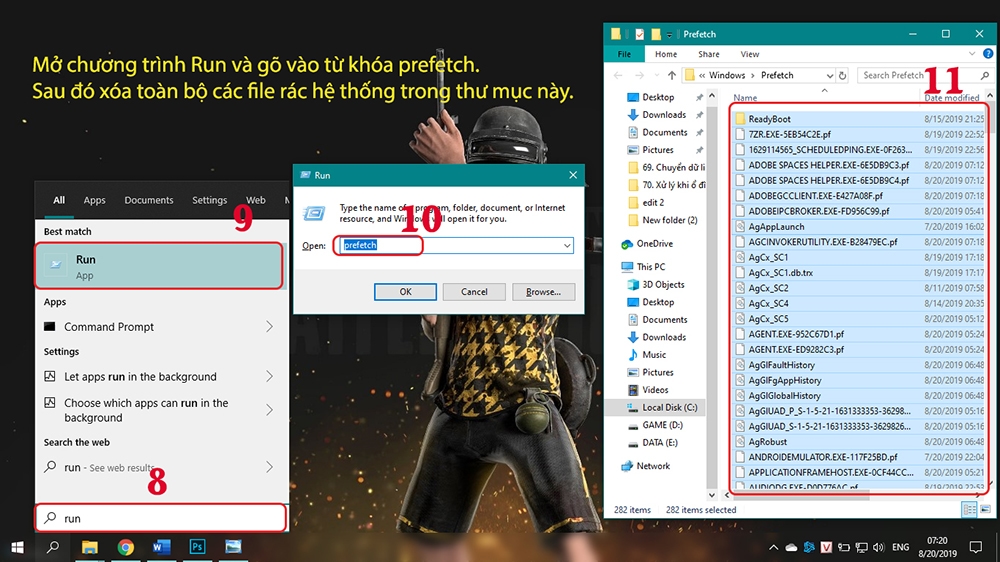Click the OneDrive cloud tray icon
This screenshot has width=1000, height=562.
pos(791,547)
